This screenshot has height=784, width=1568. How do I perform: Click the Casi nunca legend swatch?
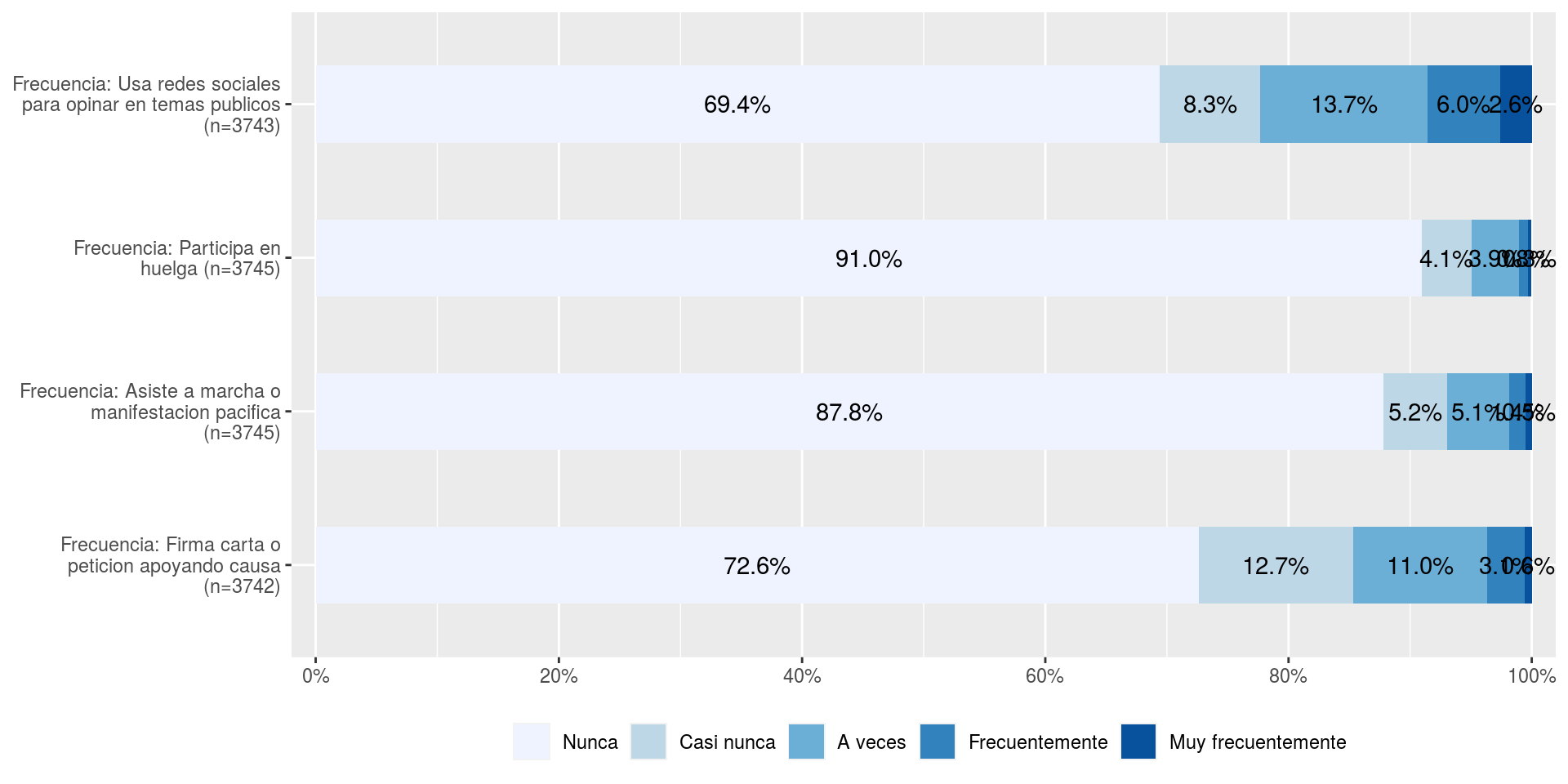coord(648,742)
